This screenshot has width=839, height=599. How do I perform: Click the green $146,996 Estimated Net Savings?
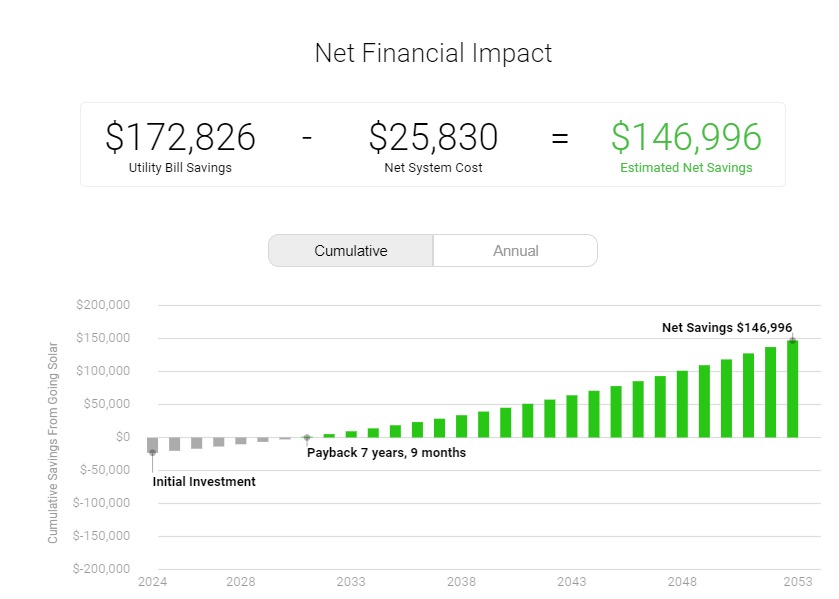click(686, 137)
